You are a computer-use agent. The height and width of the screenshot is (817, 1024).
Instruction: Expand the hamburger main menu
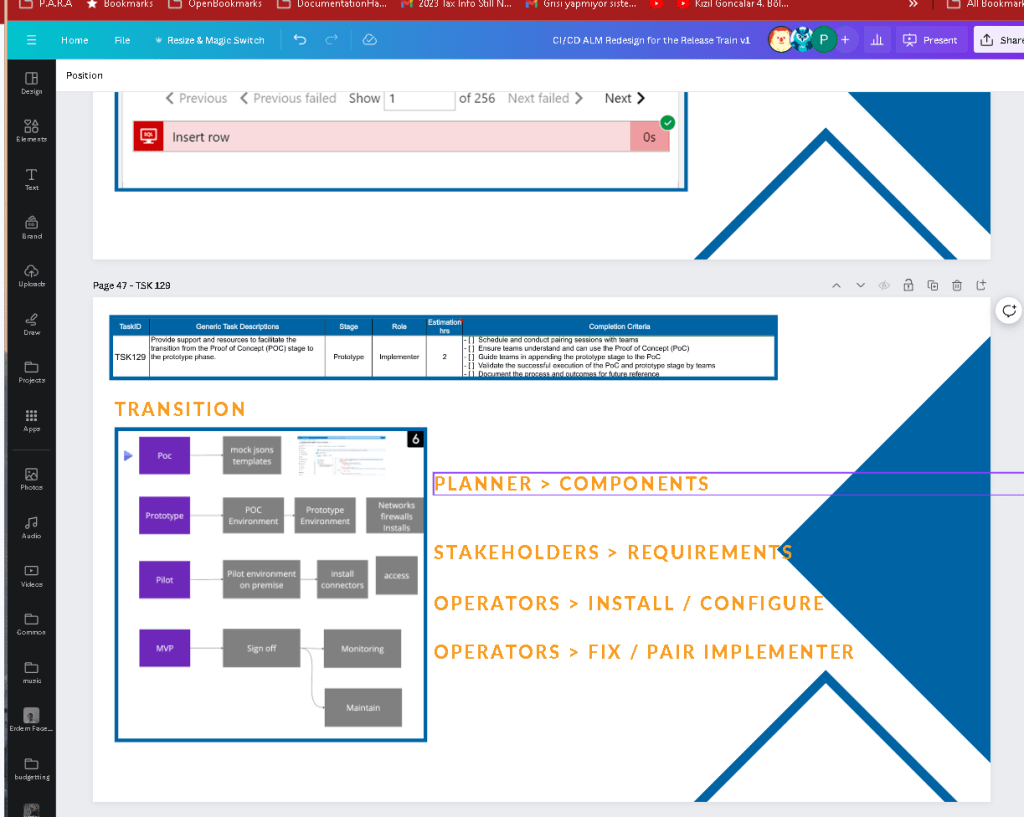pos(31,40)
